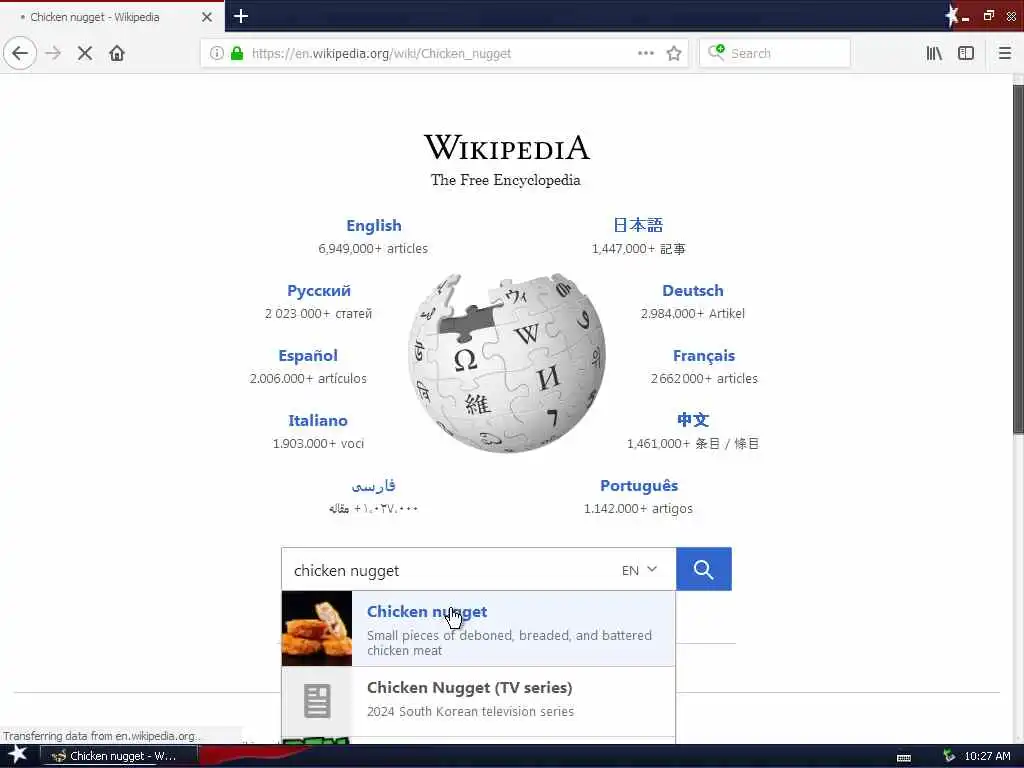The image size is (1024, 768).
Task: Go back to the previous page
Action: (x=20, y=53)
